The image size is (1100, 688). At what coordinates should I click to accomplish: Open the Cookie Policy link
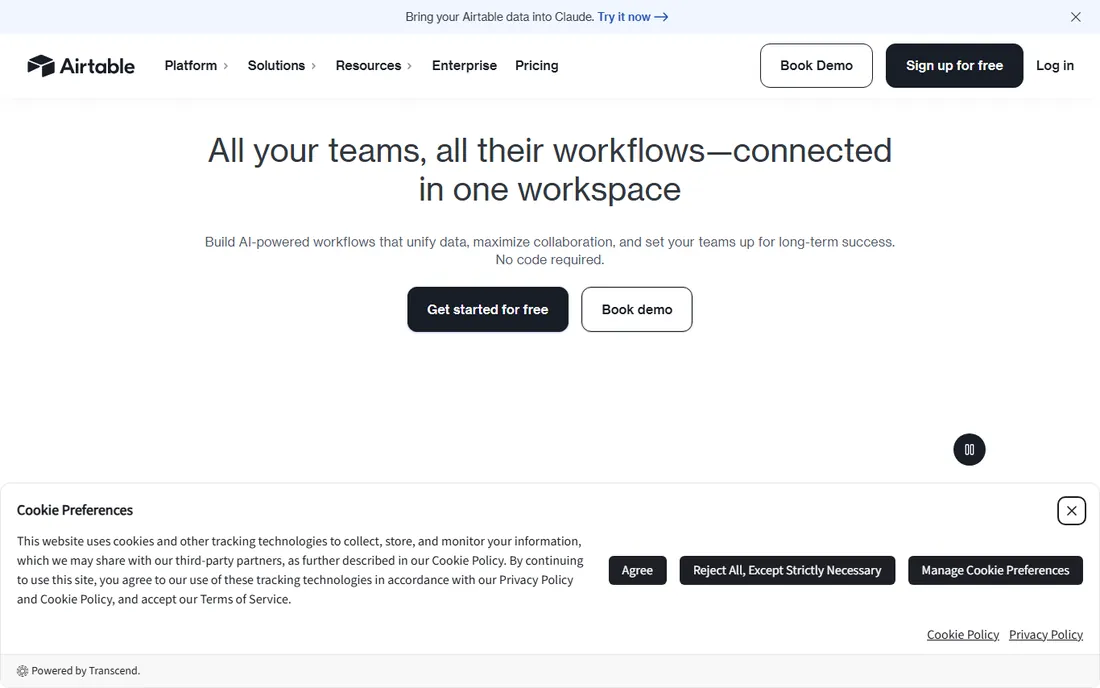pyautogui.click(x=962, y=635)
